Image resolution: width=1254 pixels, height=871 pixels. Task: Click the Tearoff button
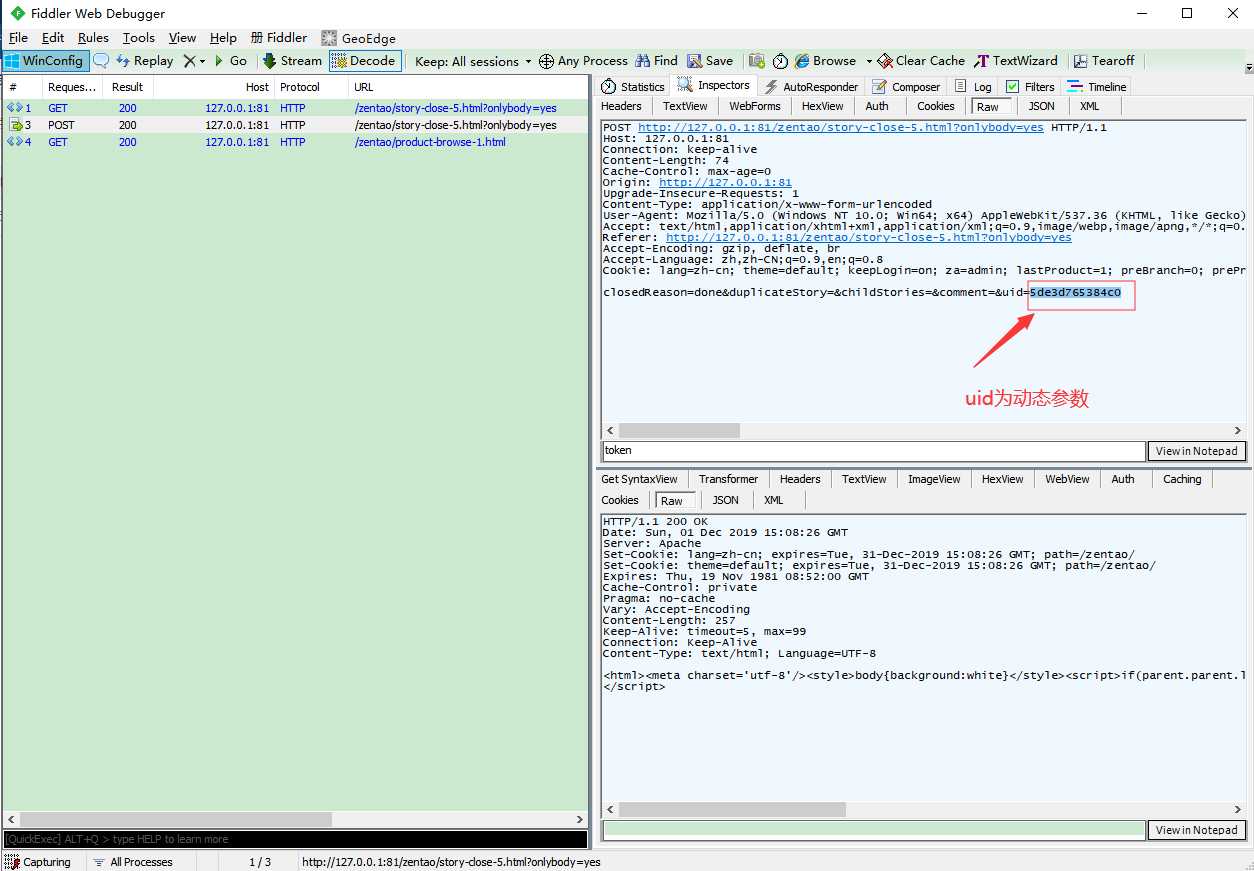pyautogui.click(x=1104, y=61)
